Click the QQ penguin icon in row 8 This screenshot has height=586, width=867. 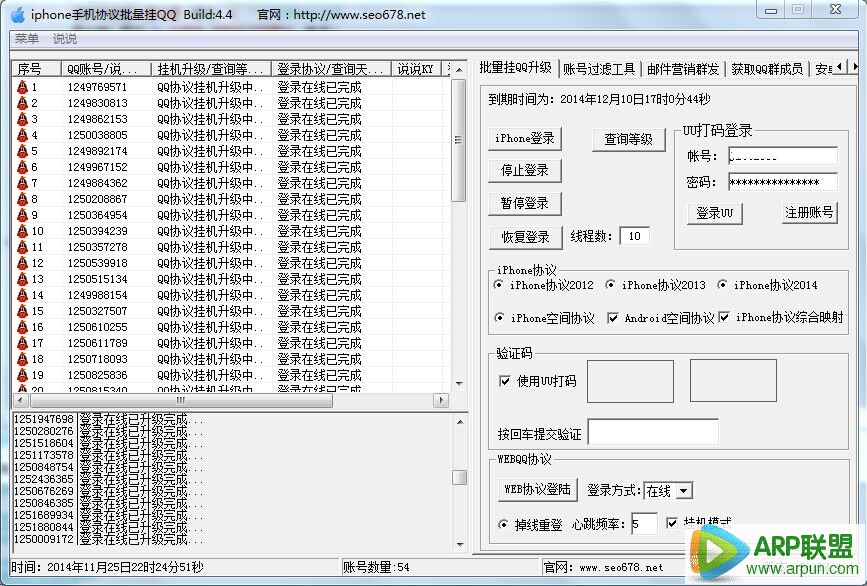coord(23,199)
